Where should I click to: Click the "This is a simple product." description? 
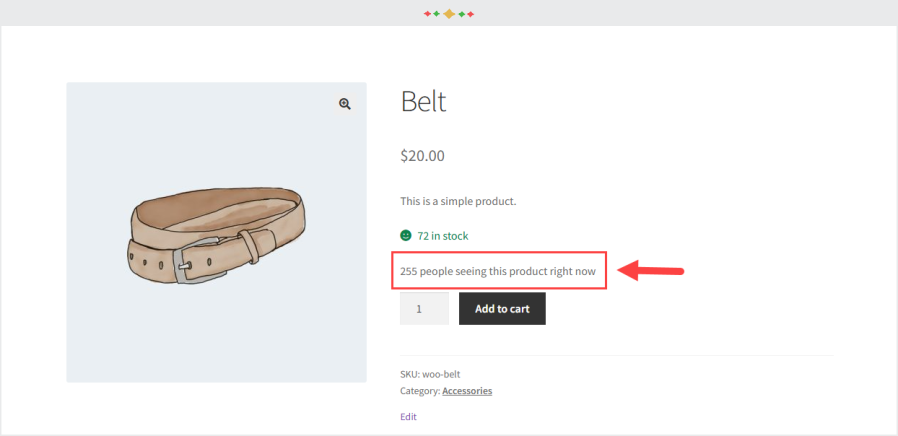458,201
